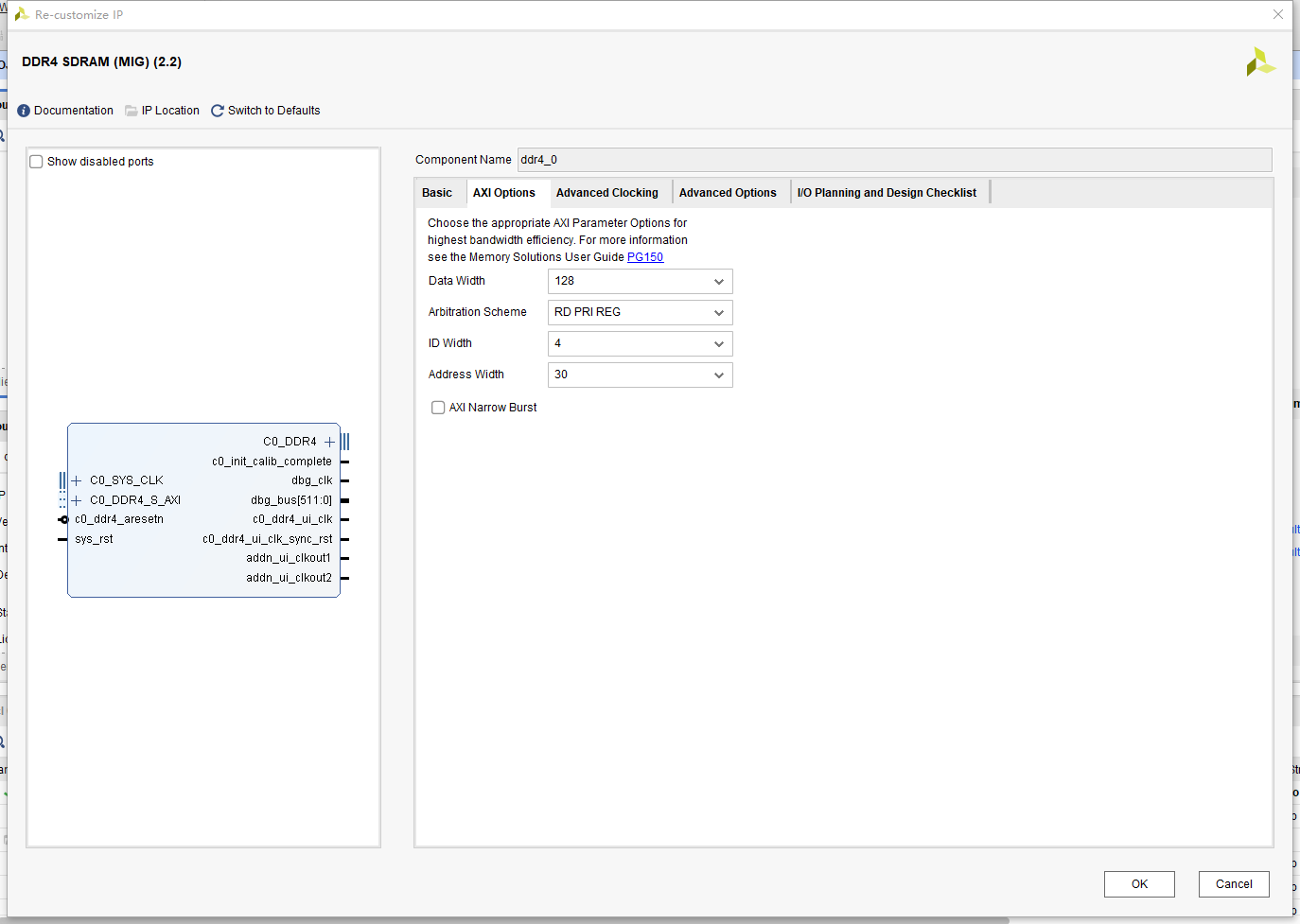Viewport: 1300px width, 924px height.
Task: Click the sys_rst port label
Action: [94, 539]
